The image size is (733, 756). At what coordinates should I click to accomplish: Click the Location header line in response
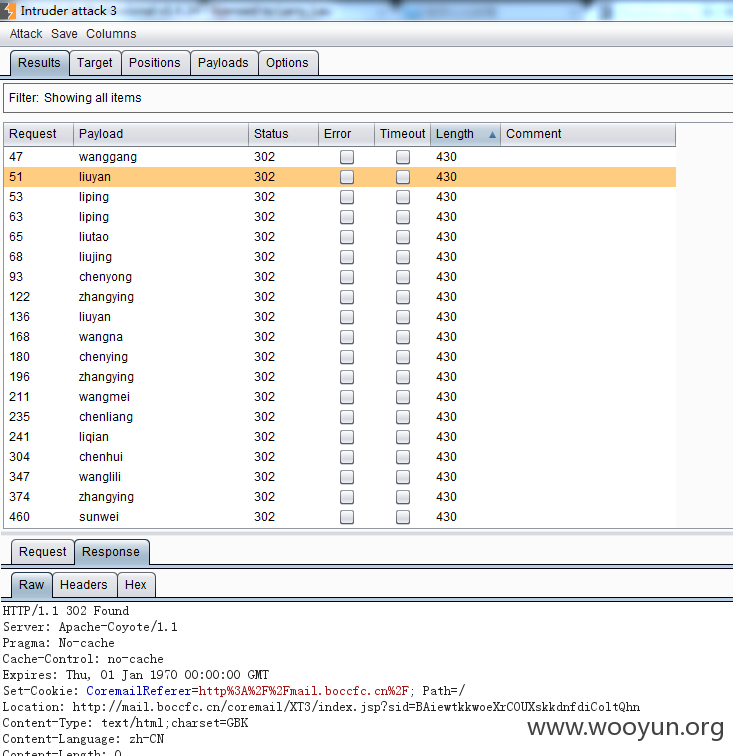click(321, 707)
